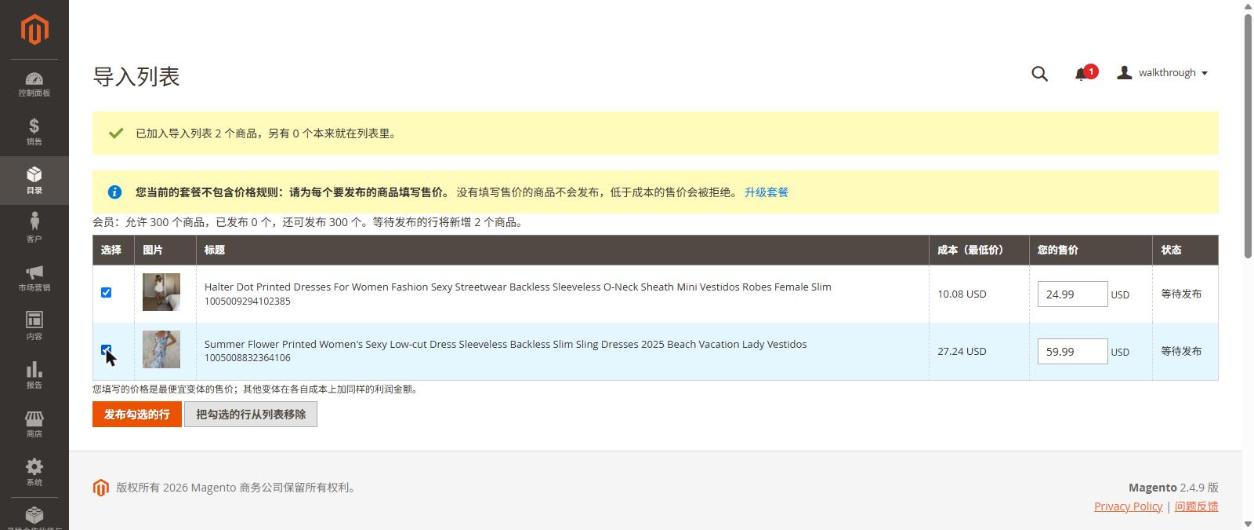The image size is (1254, 530).
Task: Click the search magnifier icon
Action: pos(1039,73)
